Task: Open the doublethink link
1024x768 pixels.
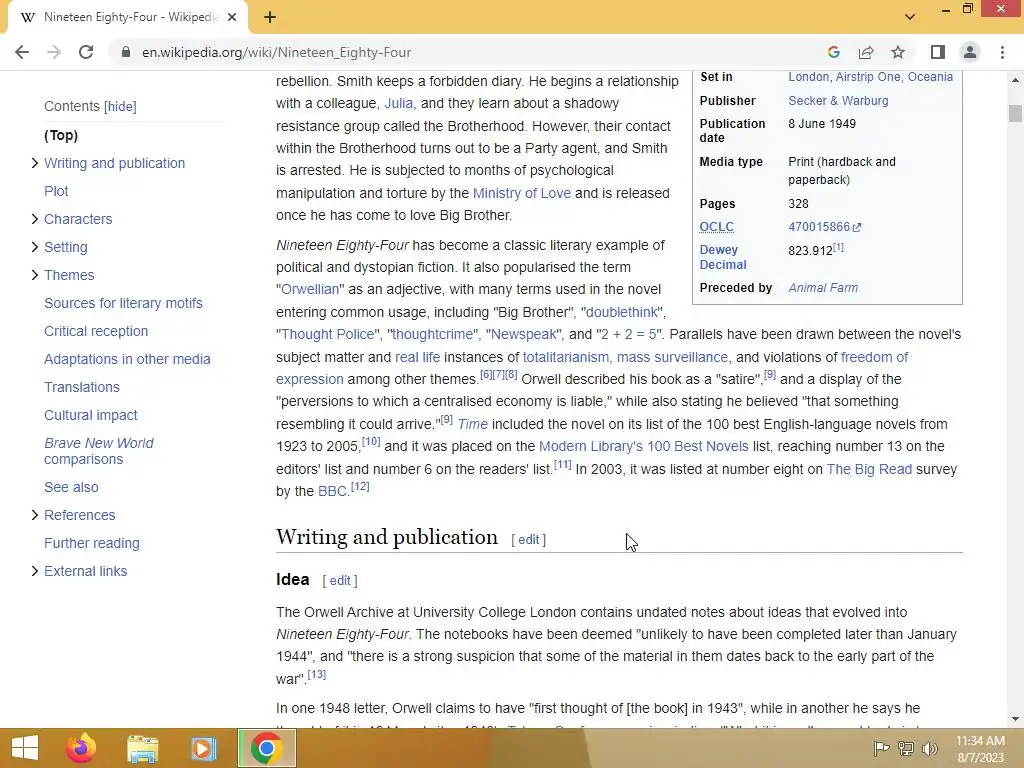Action: [x=622, y=312]
